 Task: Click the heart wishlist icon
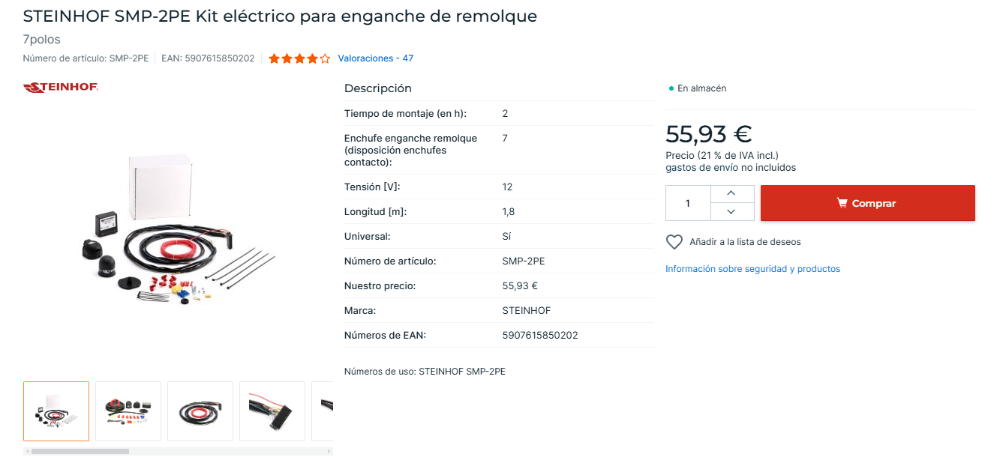point(674,242)
